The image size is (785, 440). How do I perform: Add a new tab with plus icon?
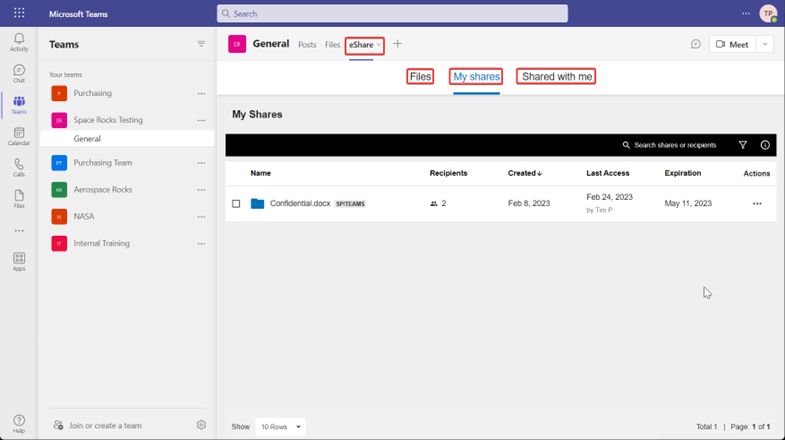tap(398, 44)
